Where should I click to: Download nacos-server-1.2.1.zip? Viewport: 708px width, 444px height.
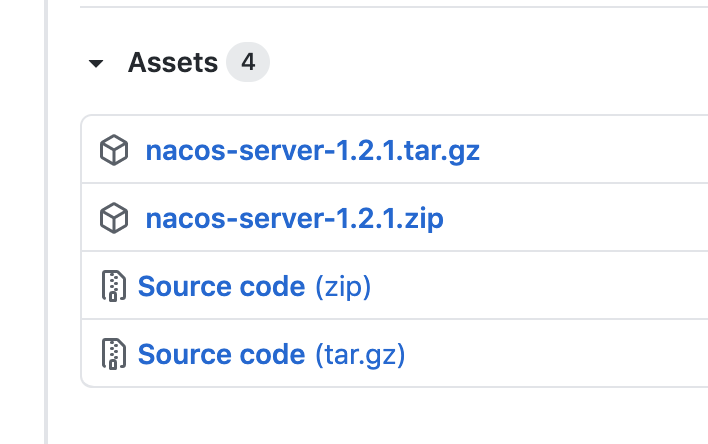click(x=294, y=219)
